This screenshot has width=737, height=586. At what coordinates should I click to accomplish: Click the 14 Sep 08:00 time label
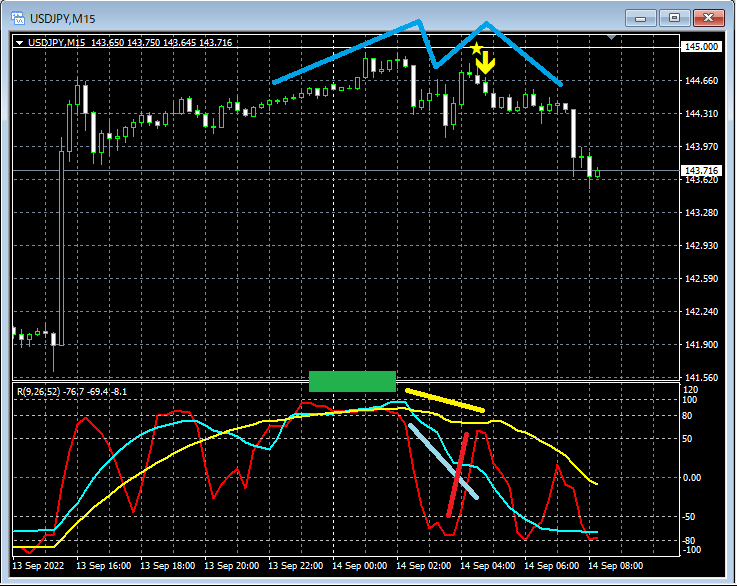click(616, 566)
